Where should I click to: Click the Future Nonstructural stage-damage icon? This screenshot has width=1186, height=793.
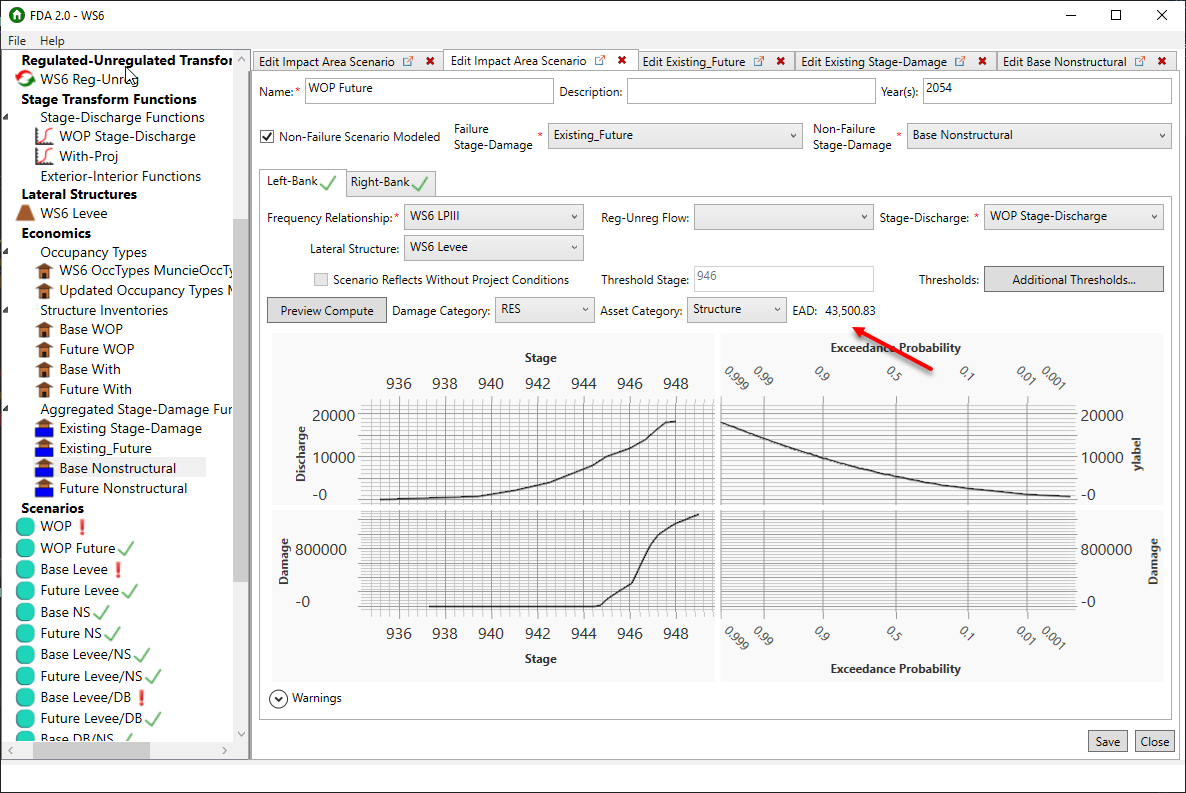(44, 488)
